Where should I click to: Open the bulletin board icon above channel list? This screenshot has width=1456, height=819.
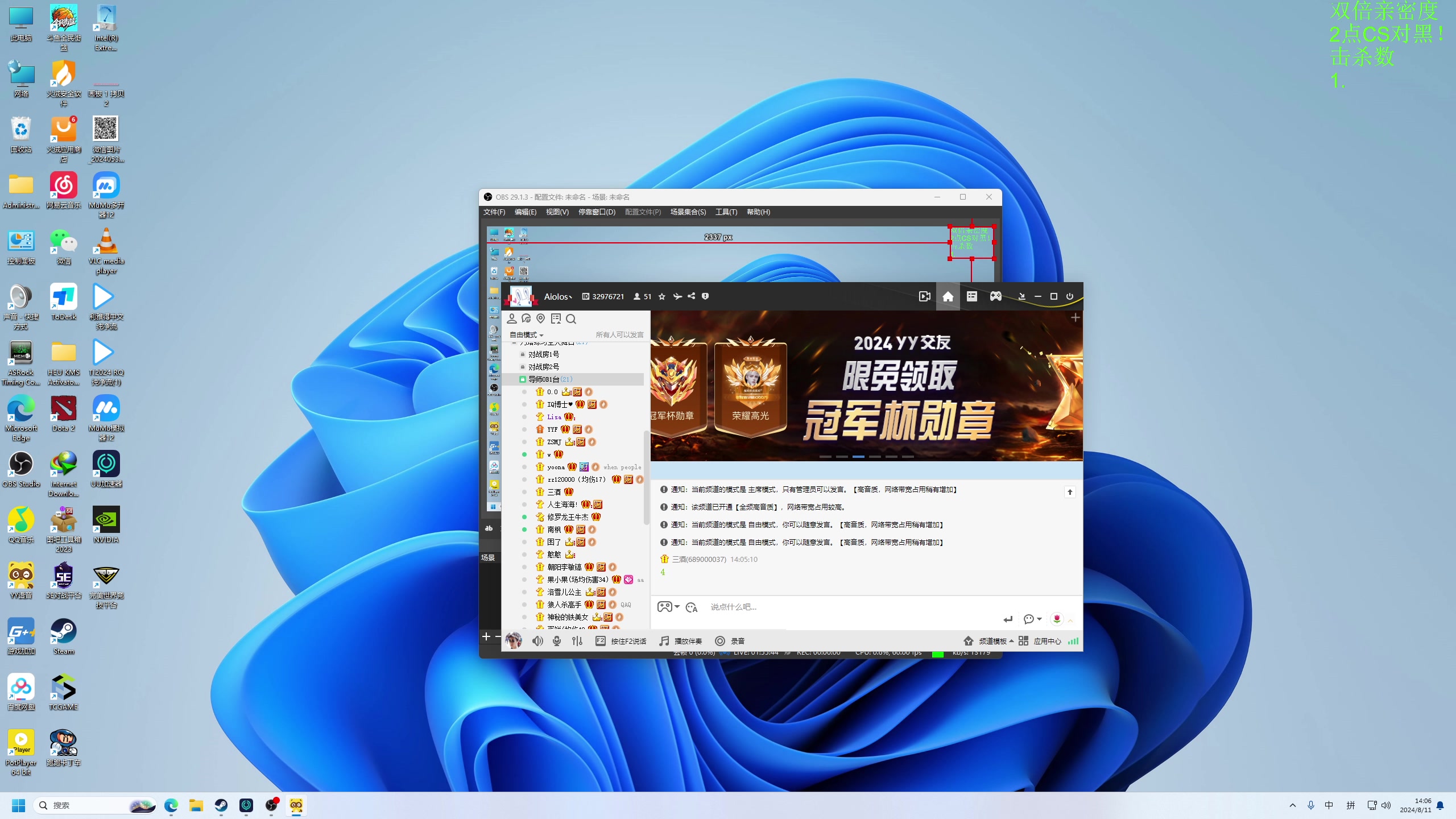point(556,318)
